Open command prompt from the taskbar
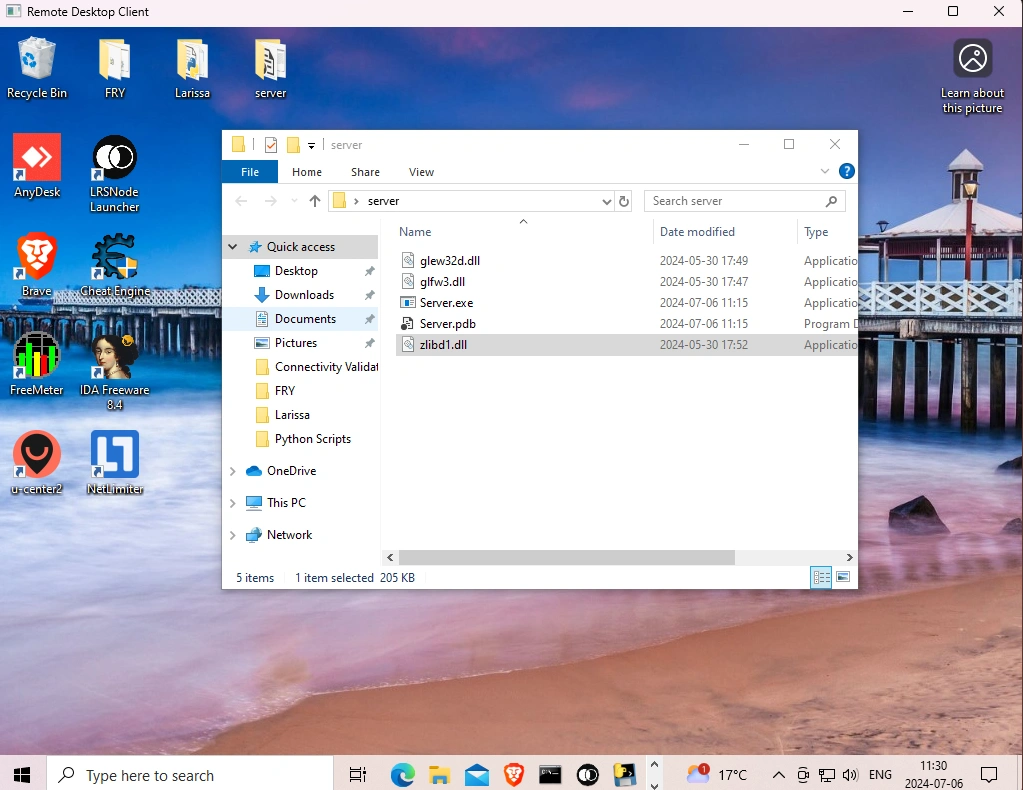The height and width of the screenshot is (790, 1023). (x=550, y=774)
